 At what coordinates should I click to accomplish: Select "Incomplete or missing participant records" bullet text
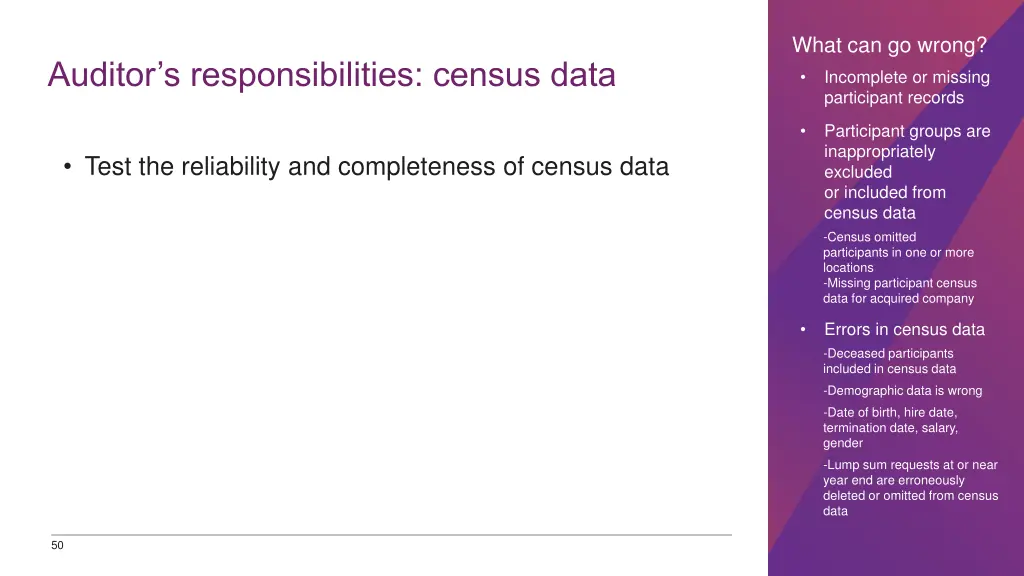tap(906, 87)
